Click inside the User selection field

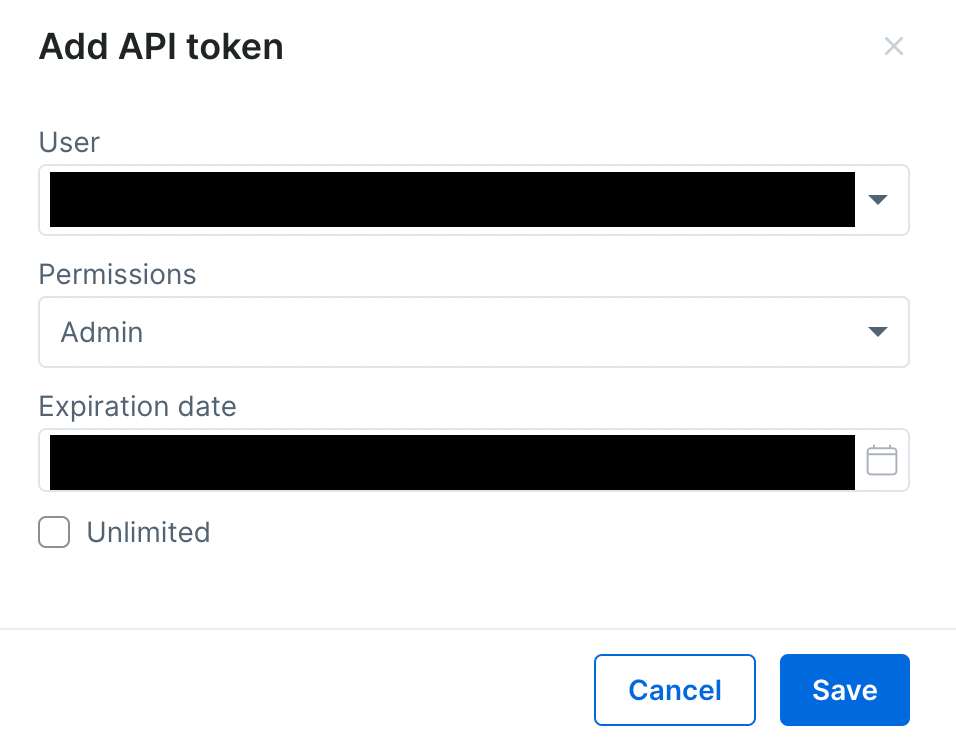coord(451,200)
